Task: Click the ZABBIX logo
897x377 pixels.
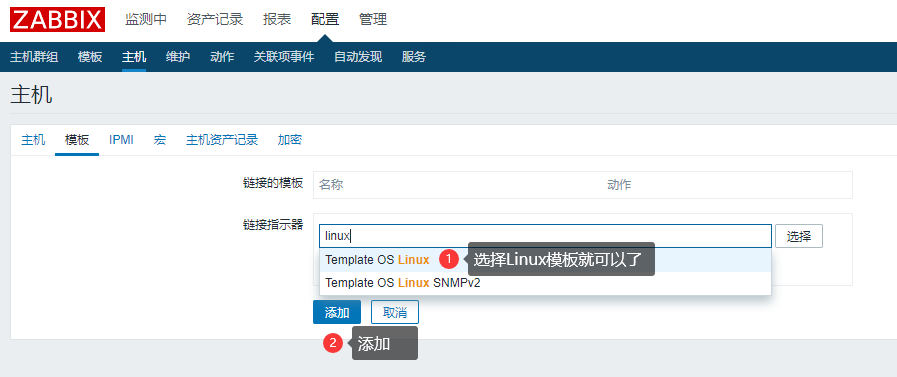Action: pyautogui.click(x=57, y=19)
